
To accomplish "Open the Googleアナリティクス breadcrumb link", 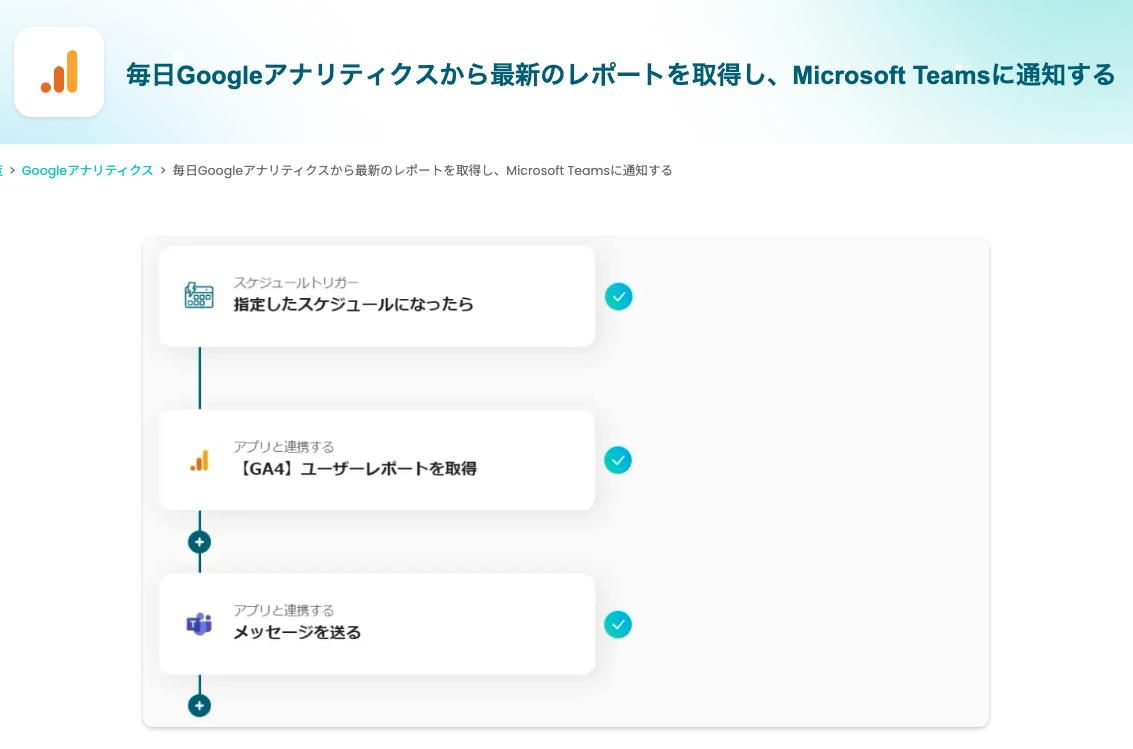I will [x=87, y=170].
